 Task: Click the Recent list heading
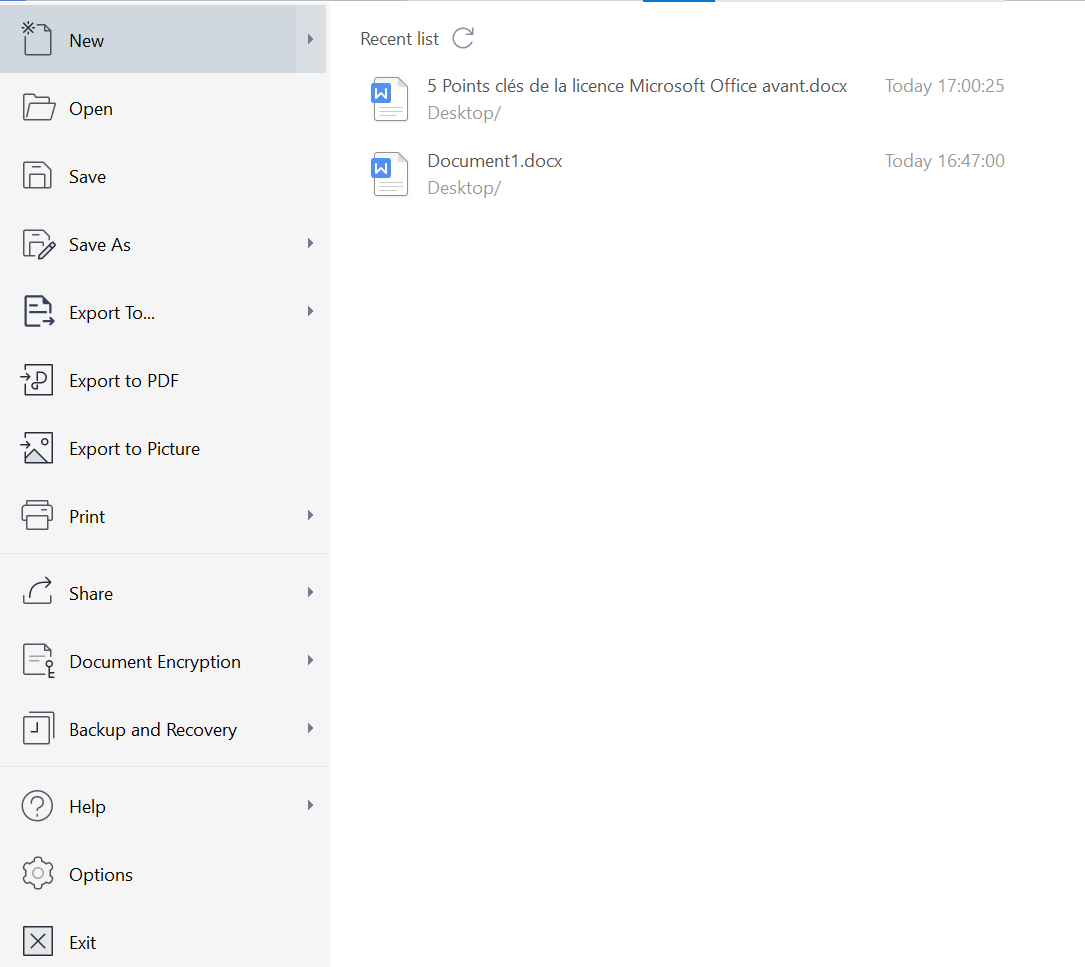(399, 39)
